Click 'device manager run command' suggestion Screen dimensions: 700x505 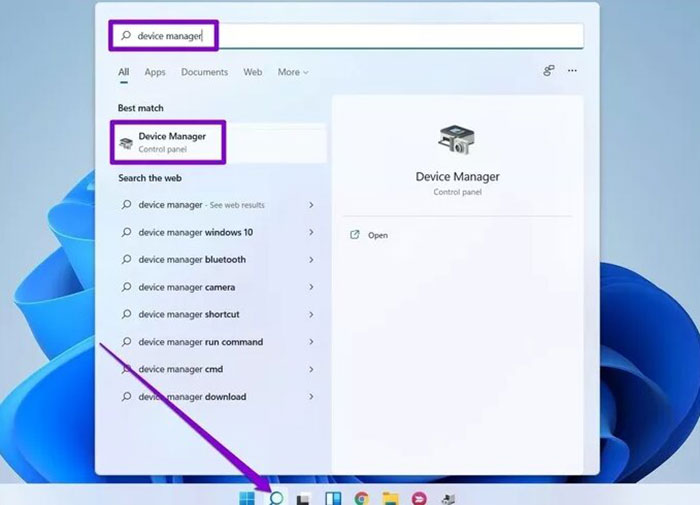tap(200, 342)
